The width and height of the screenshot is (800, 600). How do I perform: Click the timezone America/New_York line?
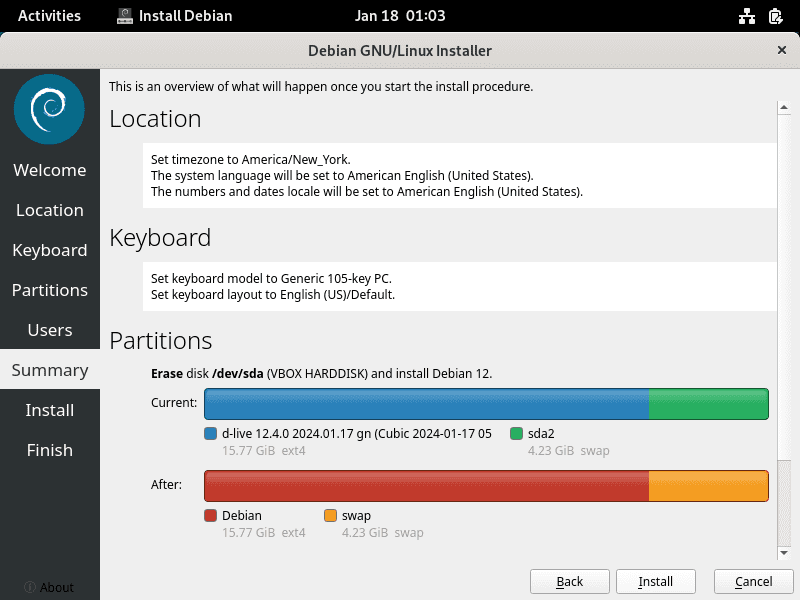[251, 160]
